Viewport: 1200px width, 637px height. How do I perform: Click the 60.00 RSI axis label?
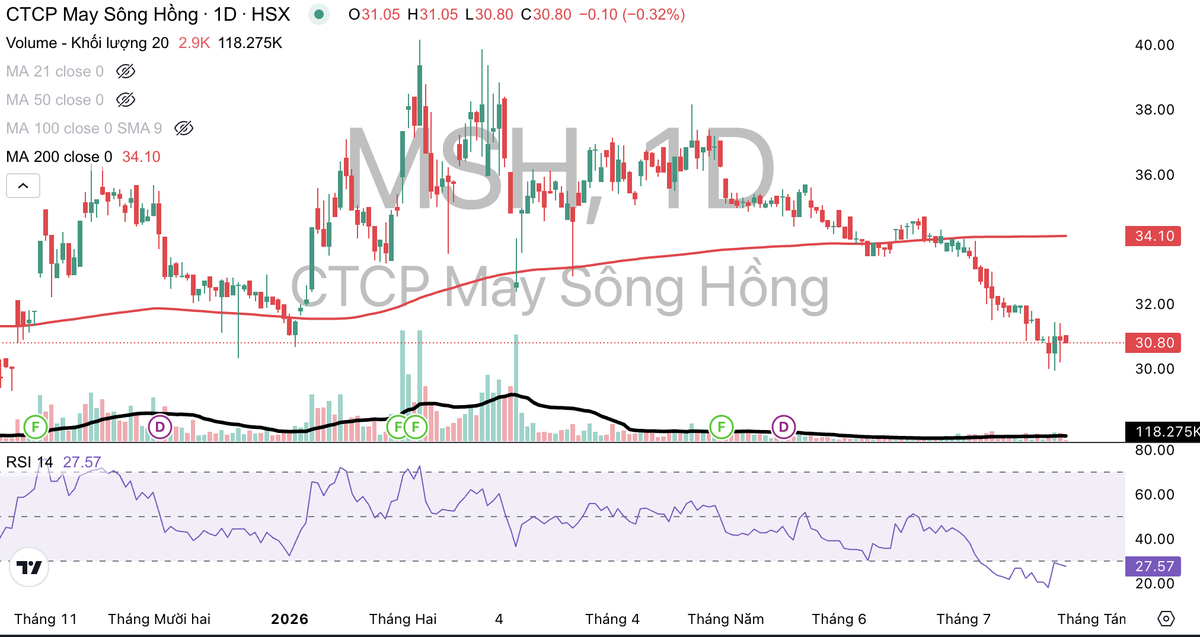pos(1153,494)
